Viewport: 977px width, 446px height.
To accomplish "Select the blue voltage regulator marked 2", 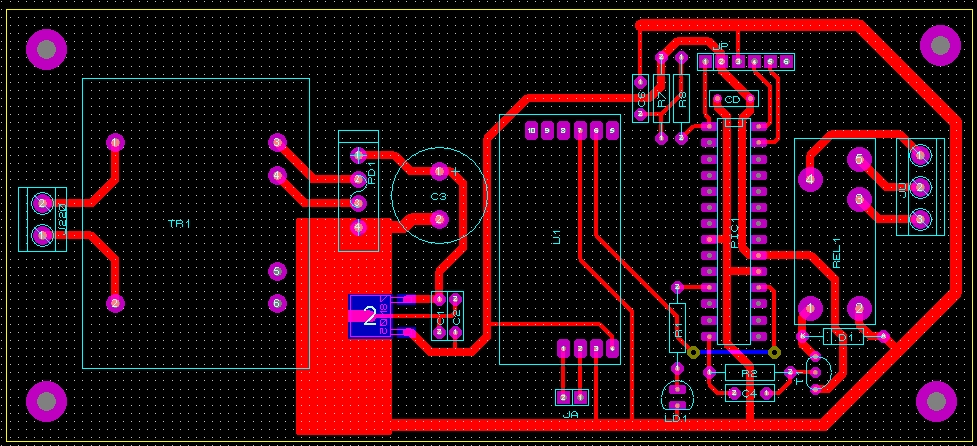I will [370, 316].
